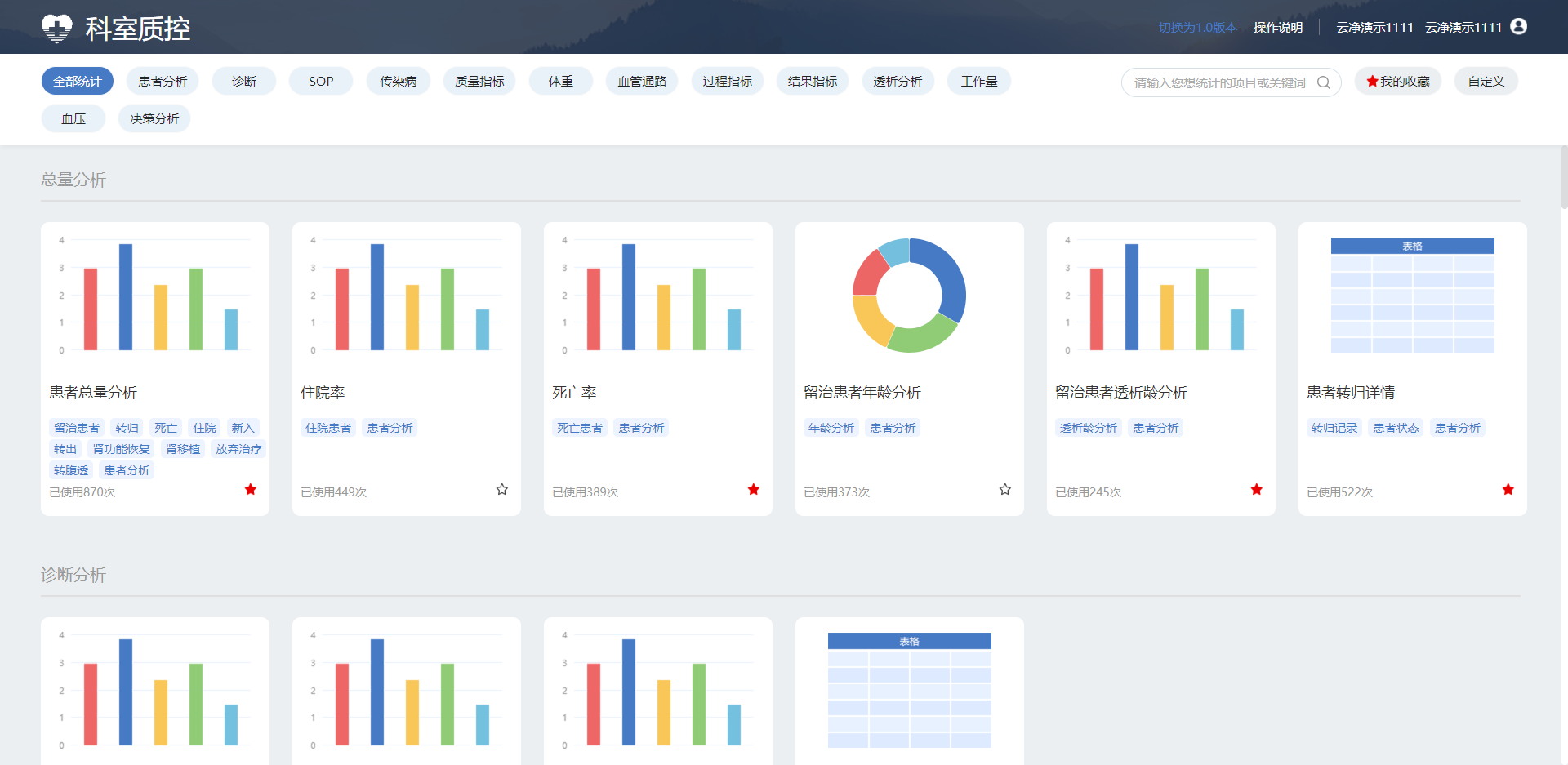Select the 血压 tab
This screenshot has height=765, width=1568.
click(x=73, y=119)
